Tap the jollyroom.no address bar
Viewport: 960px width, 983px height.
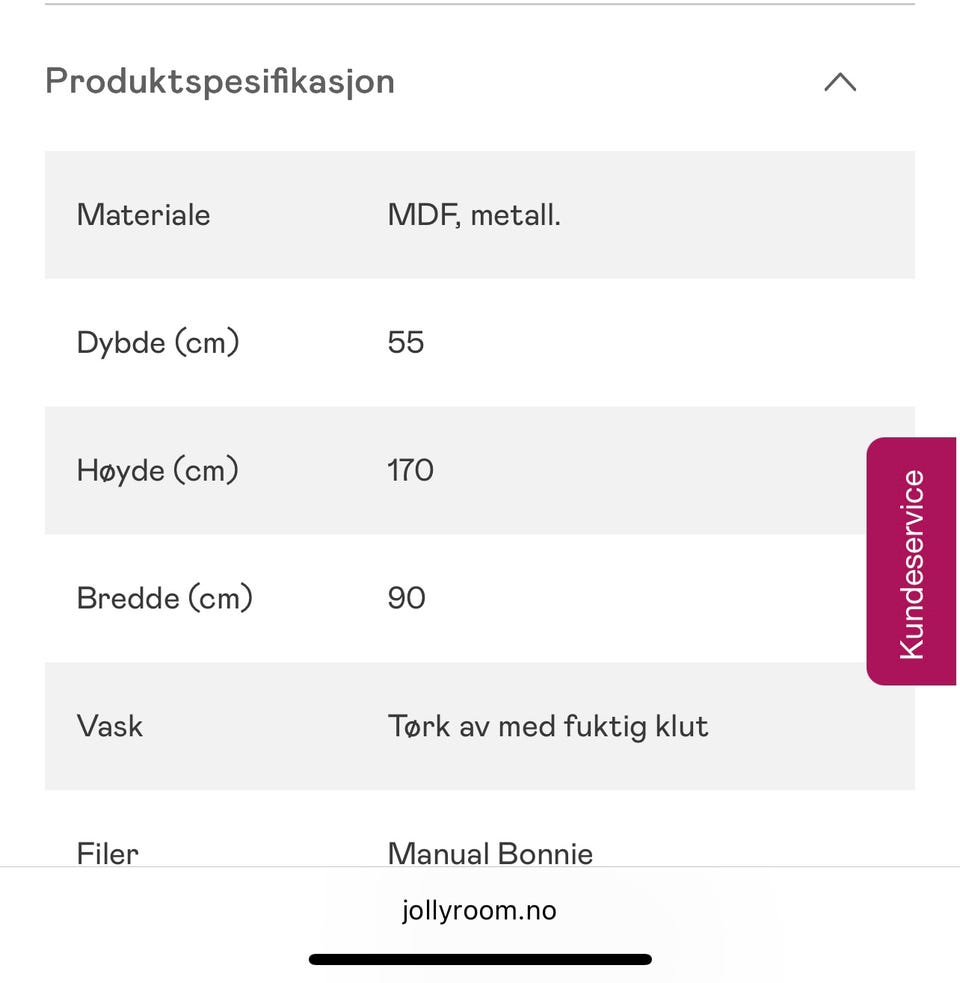tap(479, 910)
